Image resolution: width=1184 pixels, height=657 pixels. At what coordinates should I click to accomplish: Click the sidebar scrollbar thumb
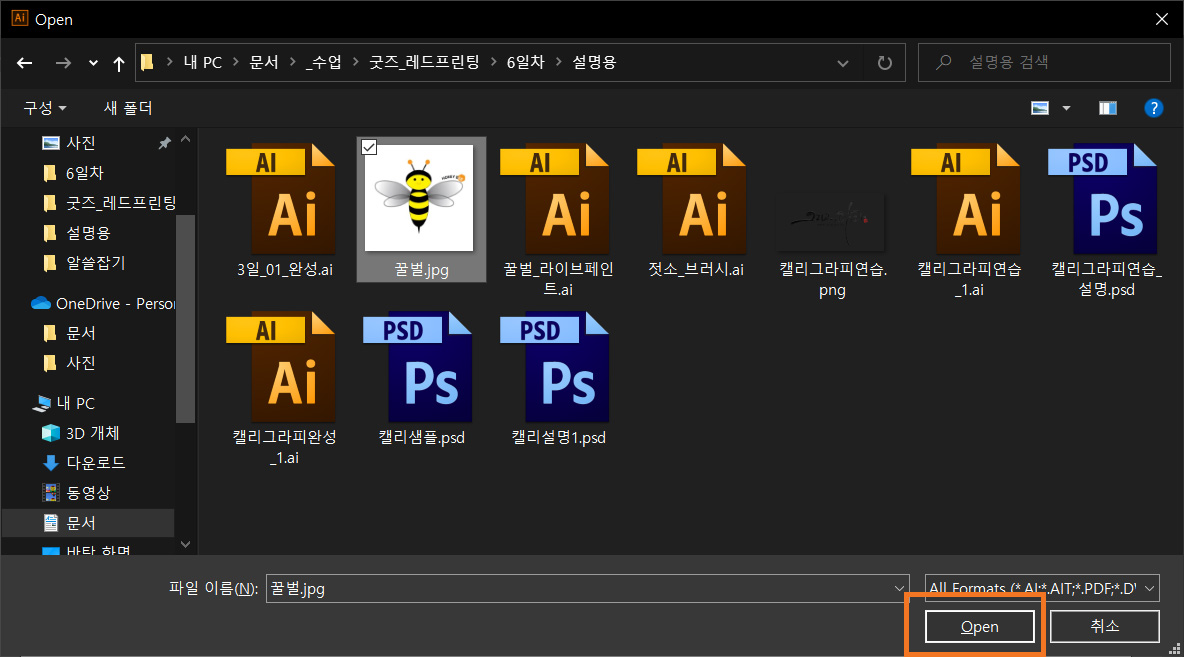pyautogui.click(x=186, y=319)
